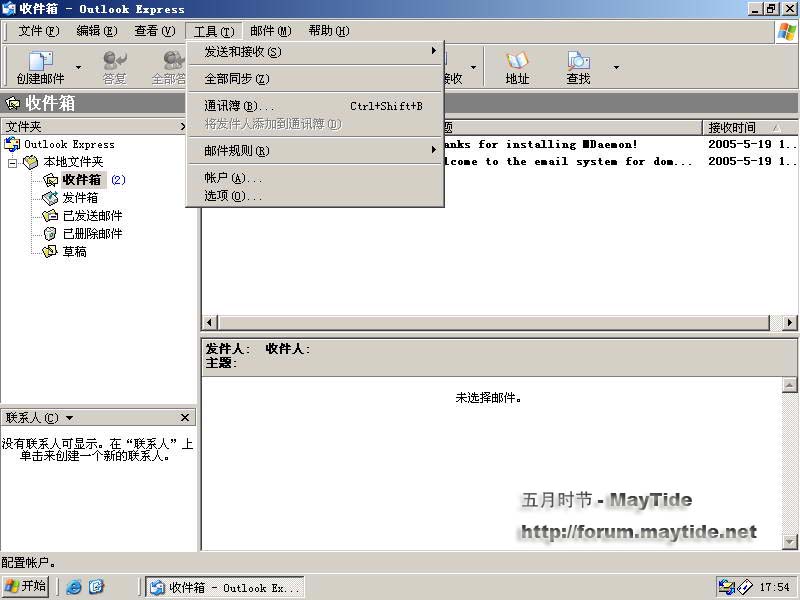Open the 地址 (Addresses) toolbar icon
Viewport: 800px width, 600px height.
click(x=517, y=67)
